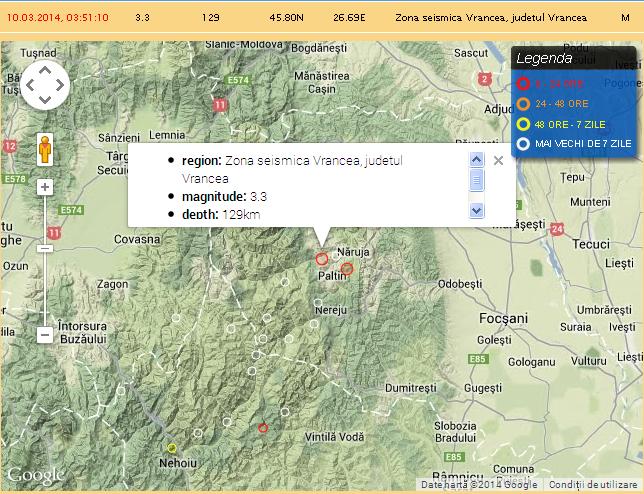Pan the map up with the top arrow
Image resolution: width=644 pixels, height=494 pixels.
[45, 70]
